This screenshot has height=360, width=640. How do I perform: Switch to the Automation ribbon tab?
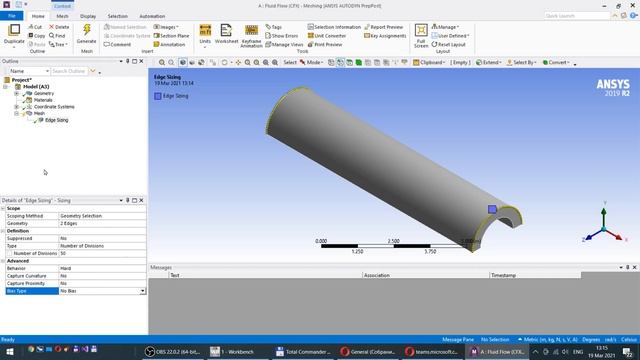(152, 16)
